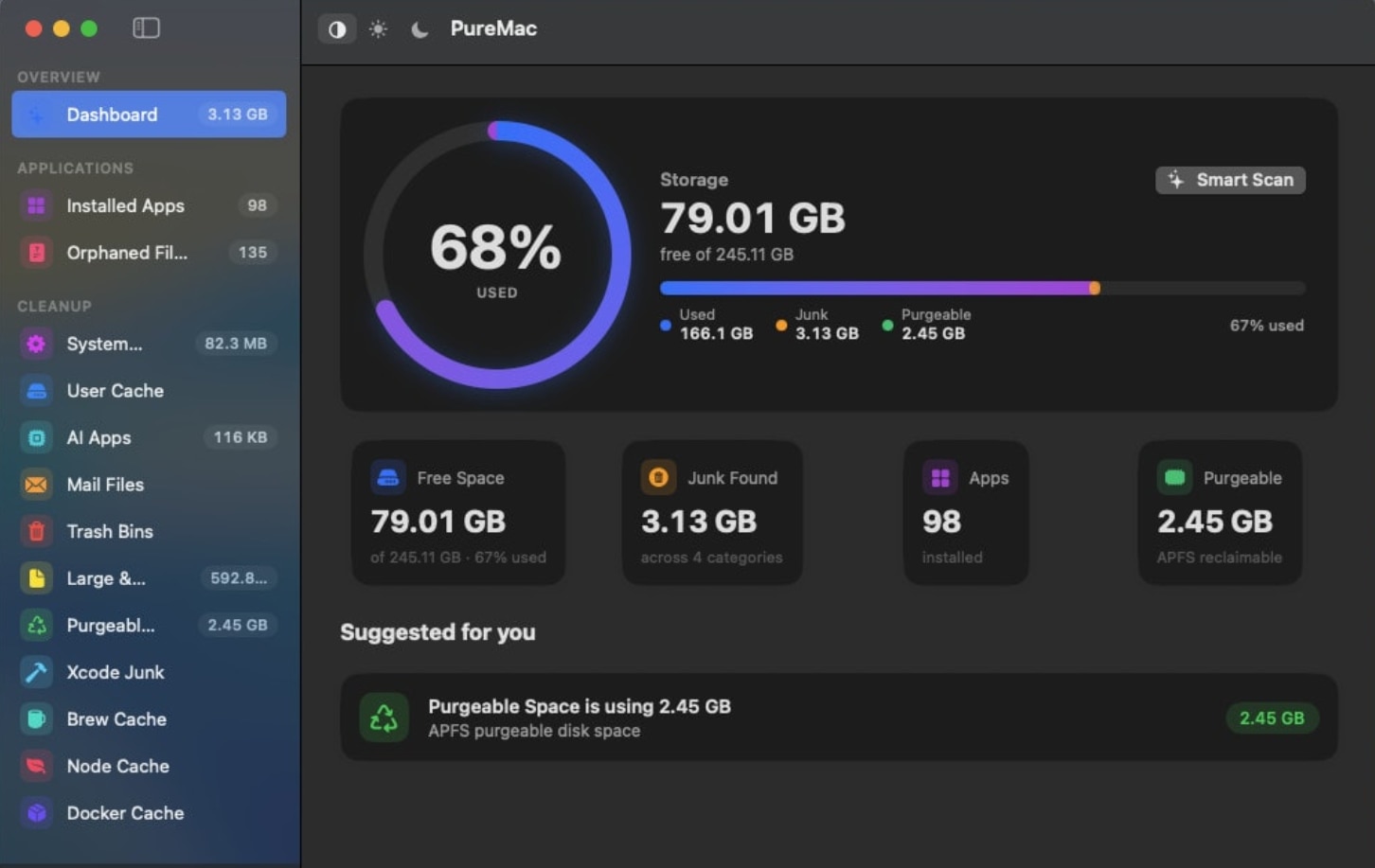1375x868 pixels.
Task: Click the Purgeable recycle icon in sidebar
Action: 36,625
